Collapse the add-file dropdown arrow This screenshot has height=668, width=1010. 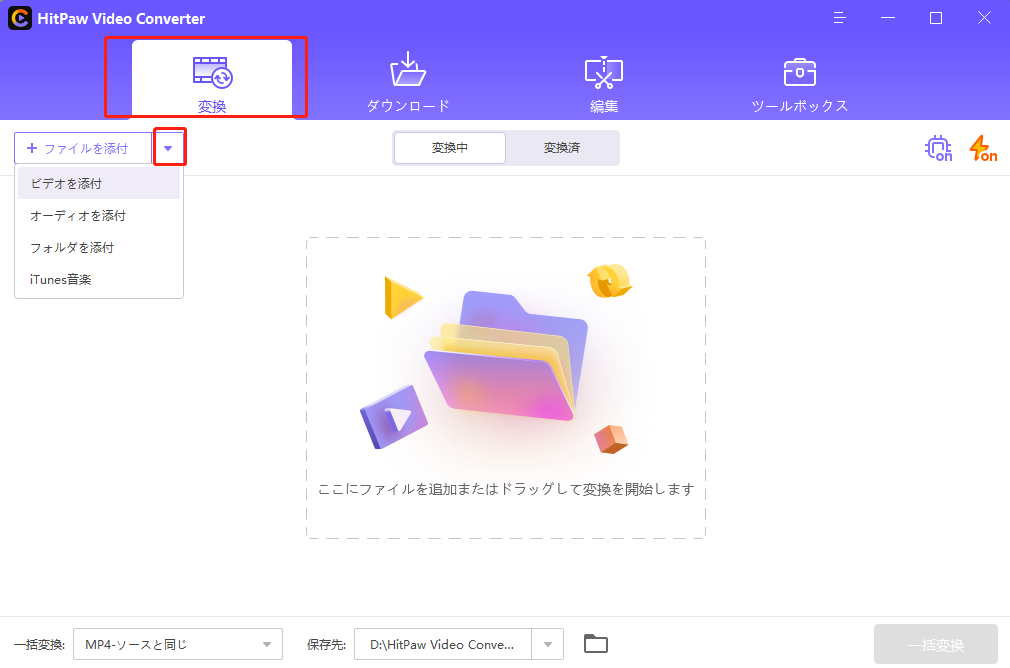pyautogui.click(x=169, y=148)
